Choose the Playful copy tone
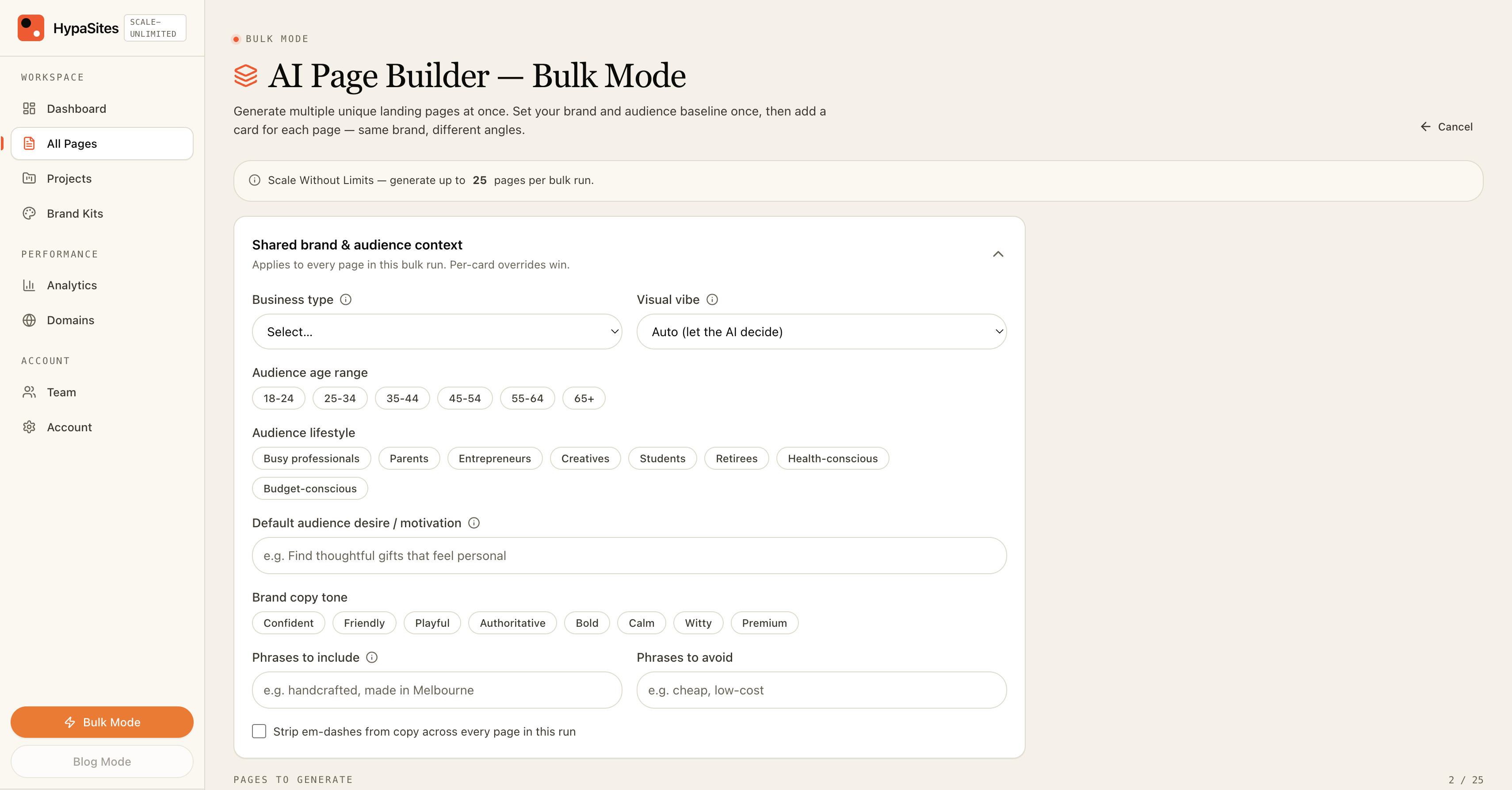Viewport: 1512px width, 790px height. tap(432, 623)
